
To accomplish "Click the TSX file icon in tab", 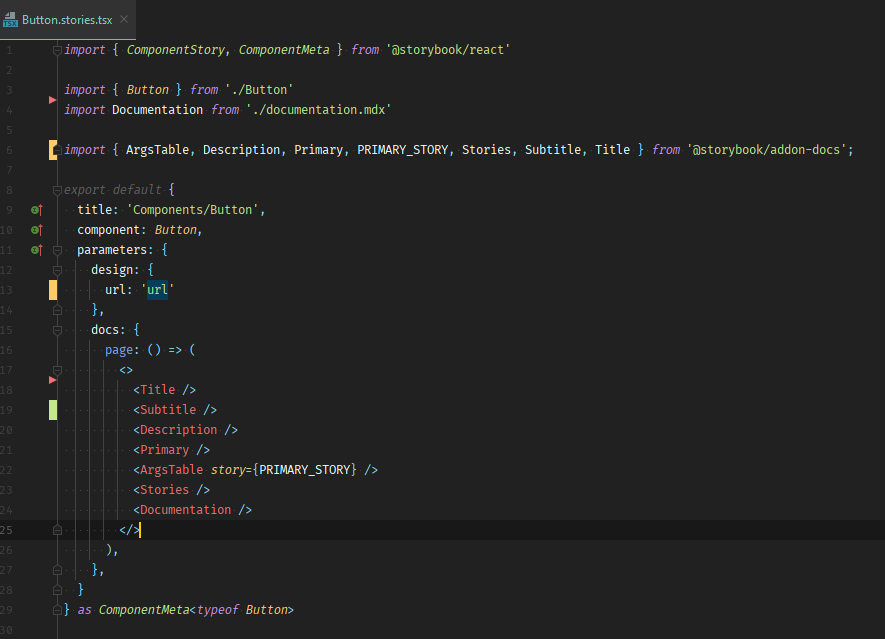I will pos(10,20).
